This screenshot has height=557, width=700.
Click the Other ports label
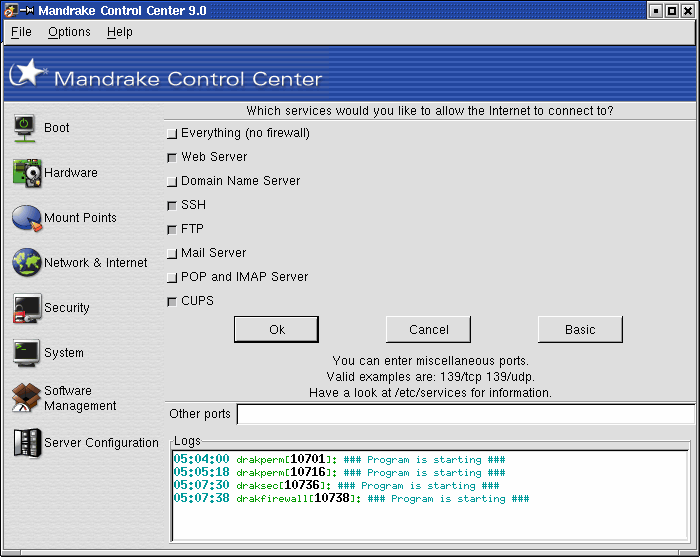(x=200, y=414)
